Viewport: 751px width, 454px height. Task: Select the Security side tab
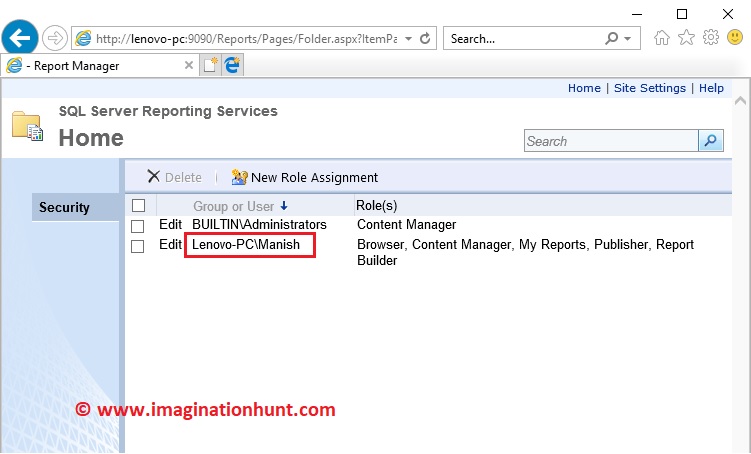76,207
